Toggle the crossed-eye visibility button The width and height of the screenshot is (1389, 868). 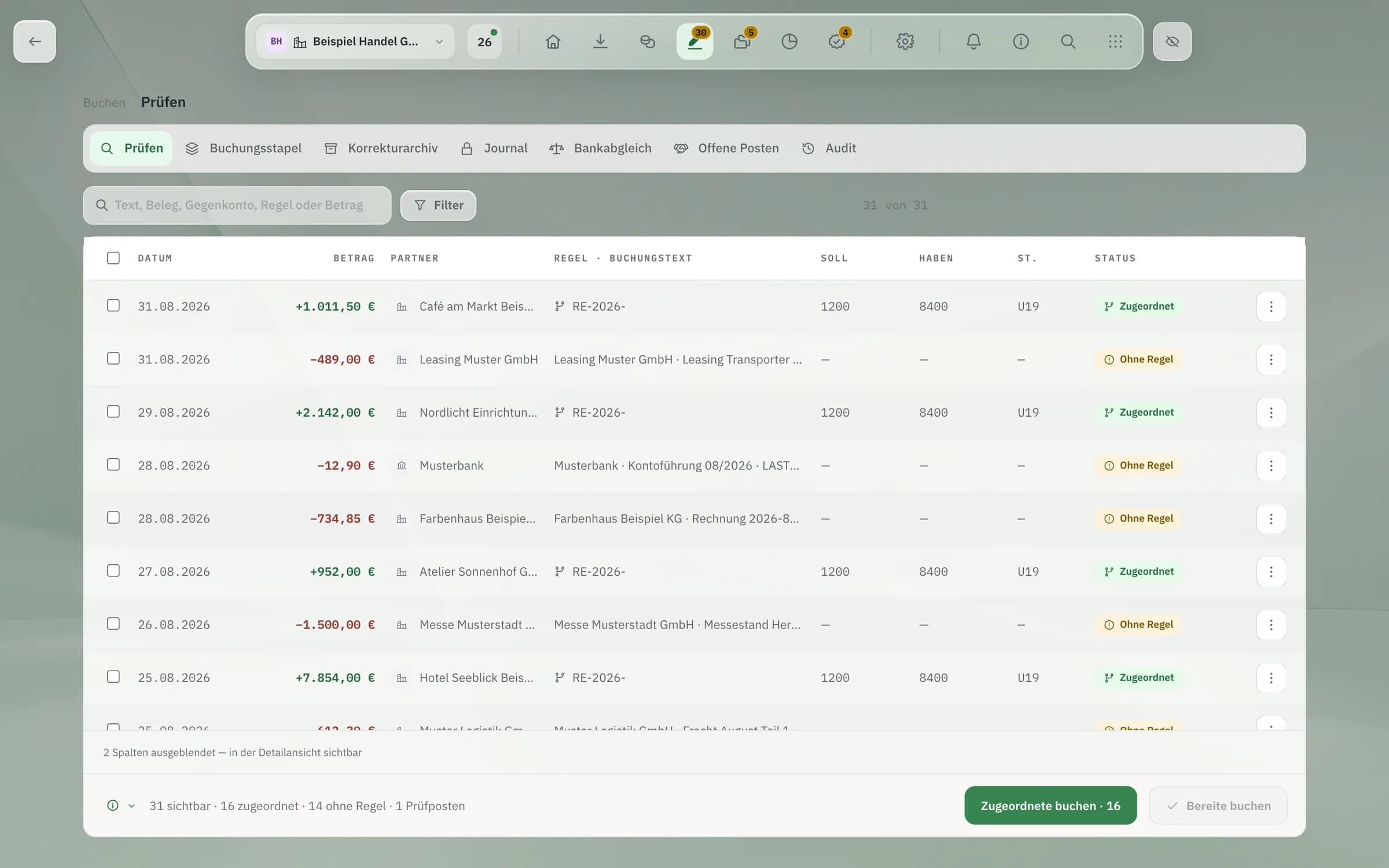tap(1172, 42)
